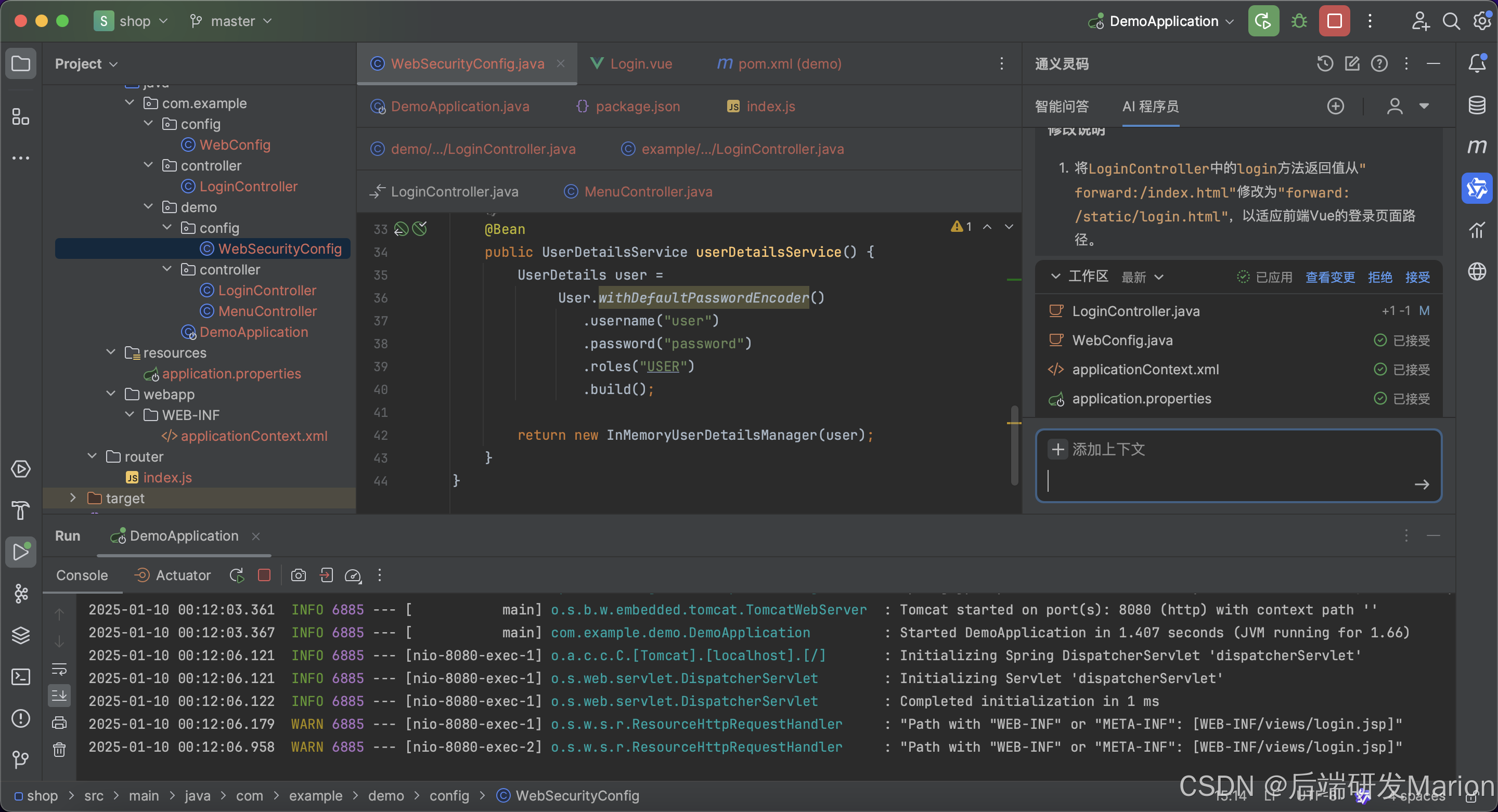Open the Database tool window

[x=1477, y=105]
